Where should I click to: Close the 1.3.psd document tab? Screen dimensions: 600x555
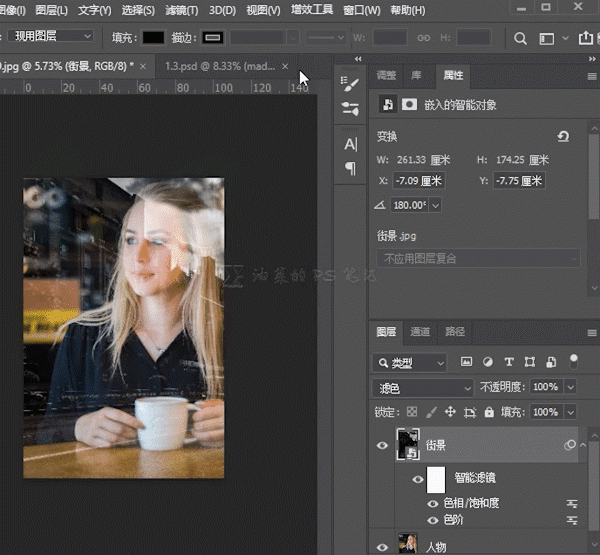click(285, 66)
